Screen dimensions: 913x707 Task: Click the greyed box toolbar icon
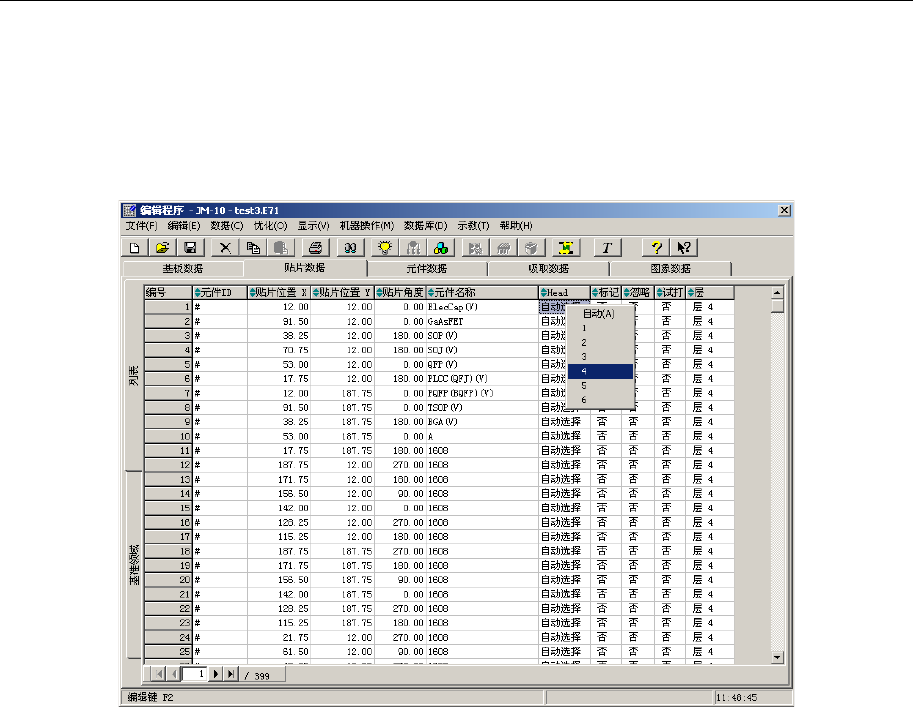coord(531,248)
